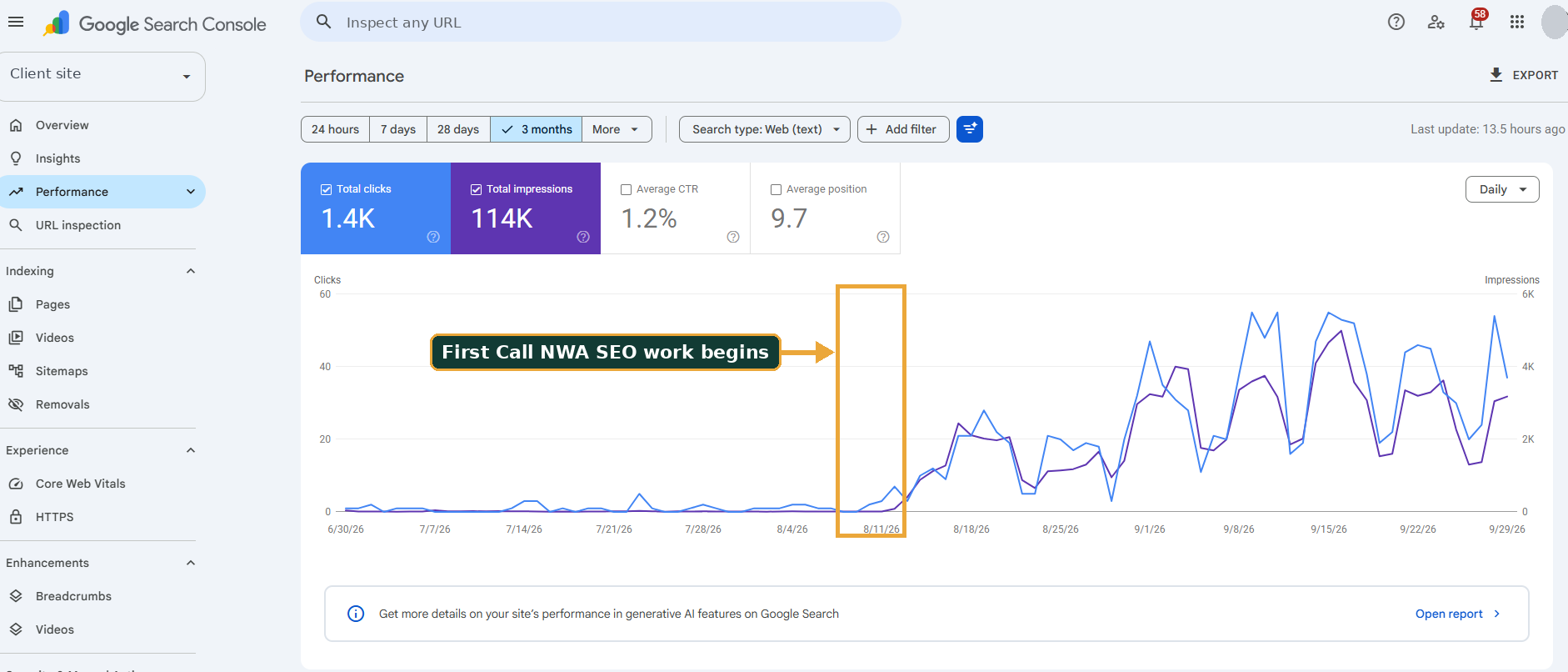Screen dimensions: 1568x672
Task: Open user and permissions settings icon
Action: (x=1436, y=23)
